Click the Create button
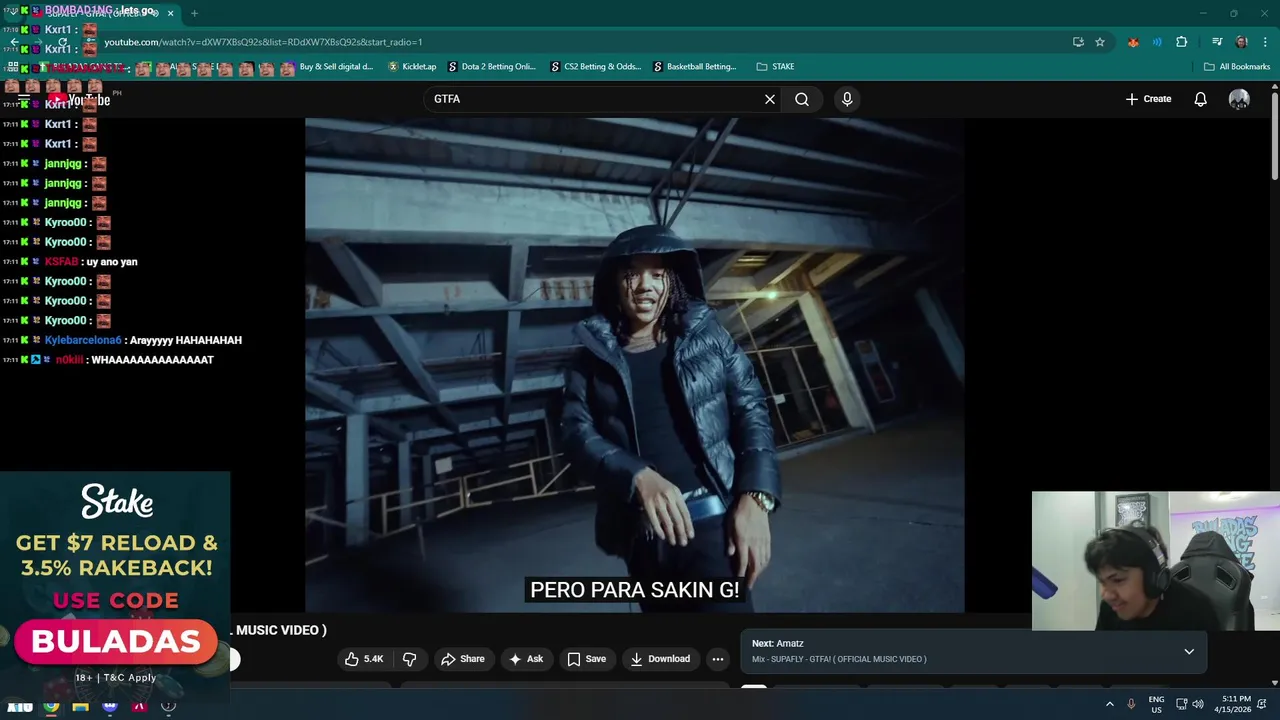 click(x=1148, y=99)
